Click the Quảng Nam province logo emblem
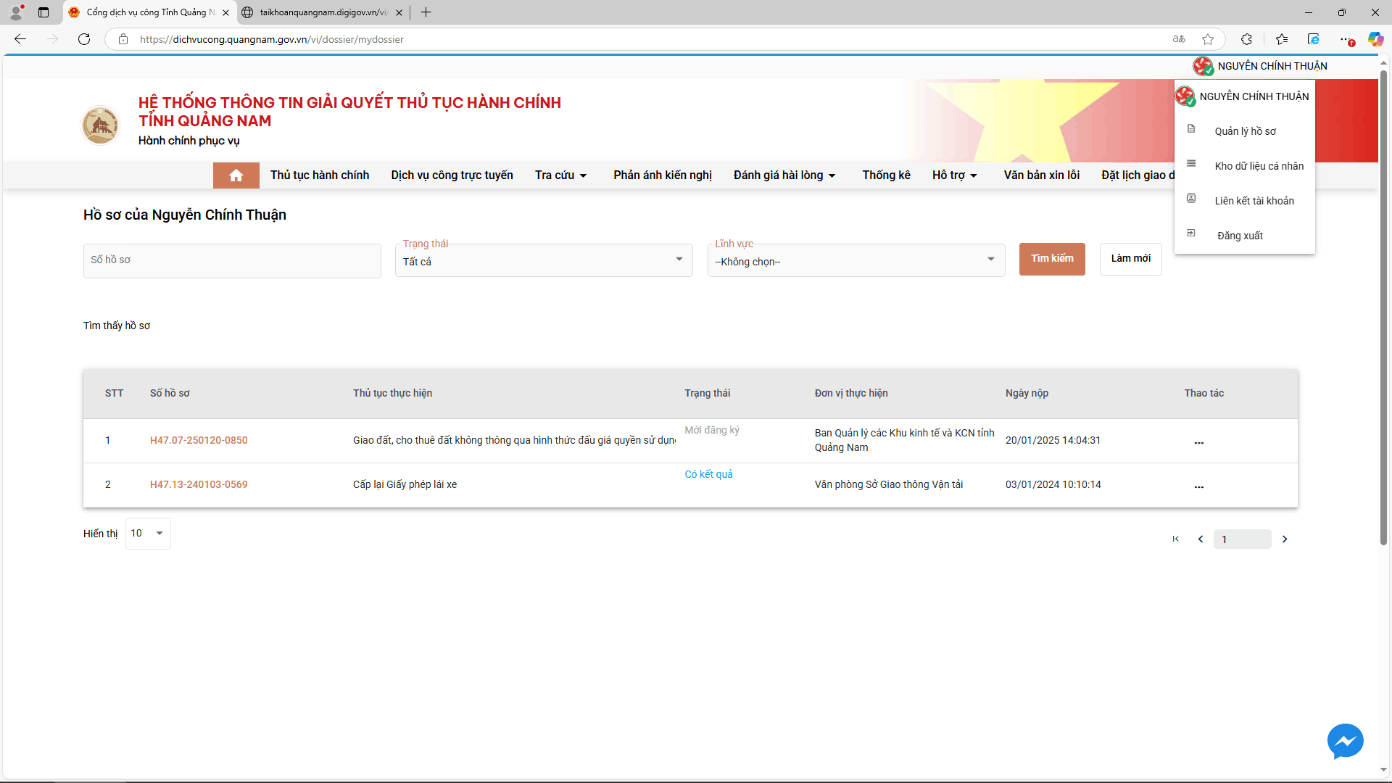The width and height of the screenshot is (1392, 783). tap(100, 125)
